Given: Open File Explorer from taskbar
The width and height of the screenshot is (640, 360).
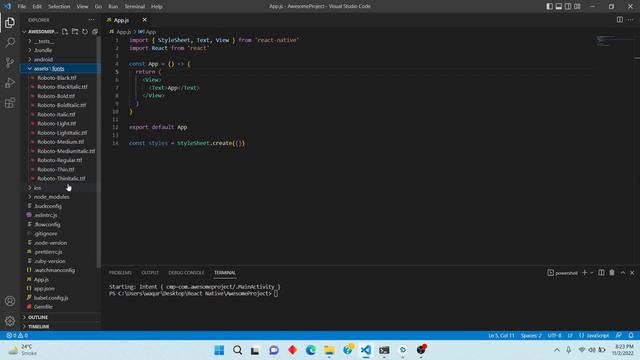Looking at the screenshot, I should (329, 350).
